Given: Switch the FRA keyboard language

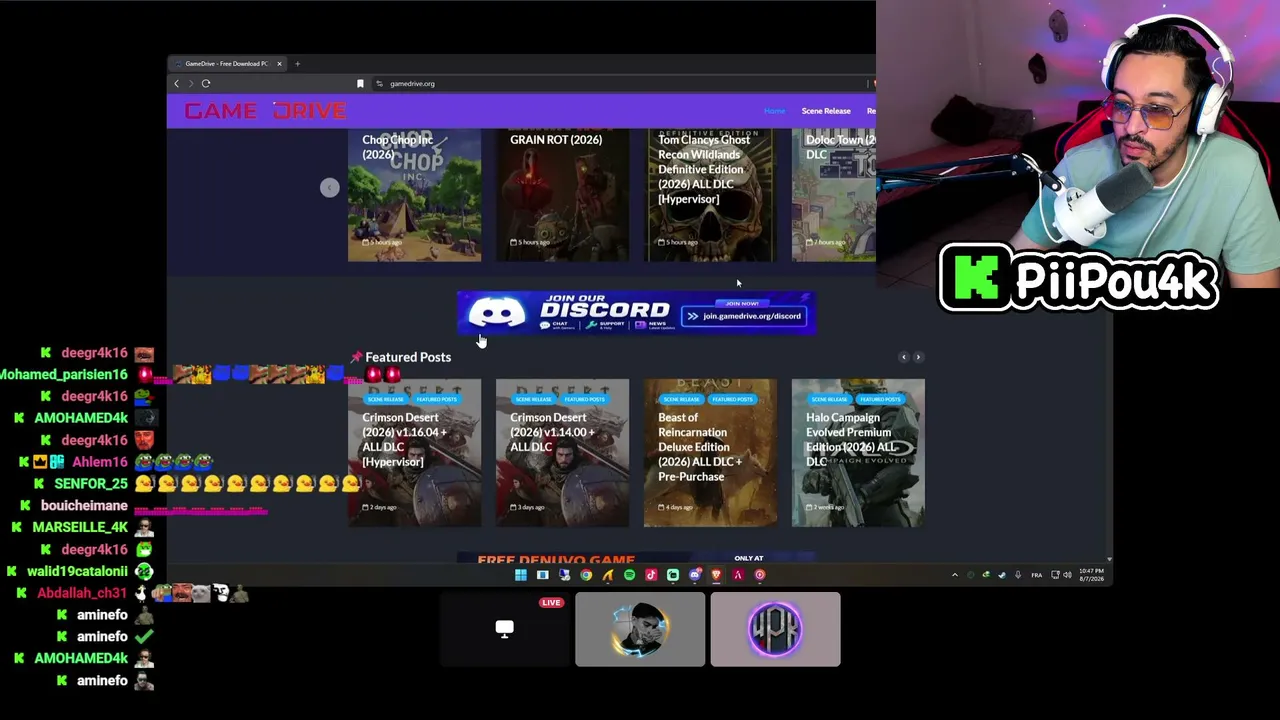Looking at the screenshot, I should tap(1036, 575).
